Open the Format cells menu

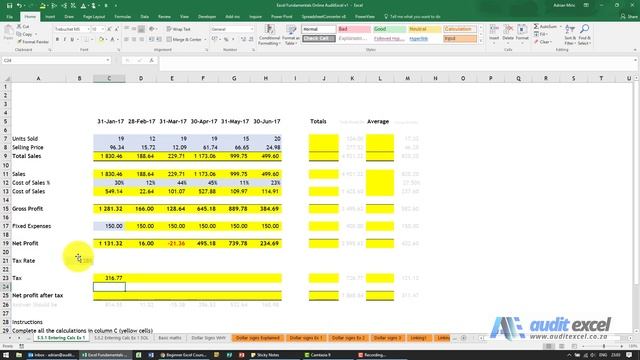tap(522, 33)
